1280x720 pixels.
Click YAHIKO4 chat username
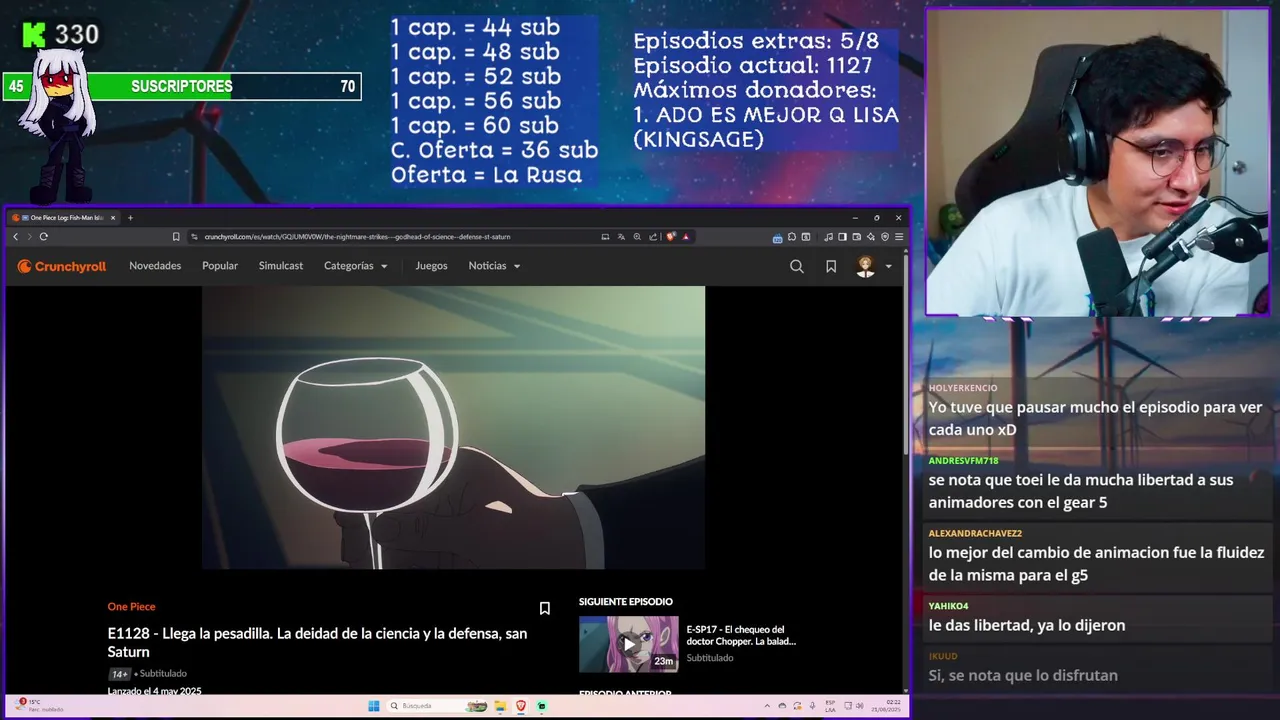click(x=948, y=606)
